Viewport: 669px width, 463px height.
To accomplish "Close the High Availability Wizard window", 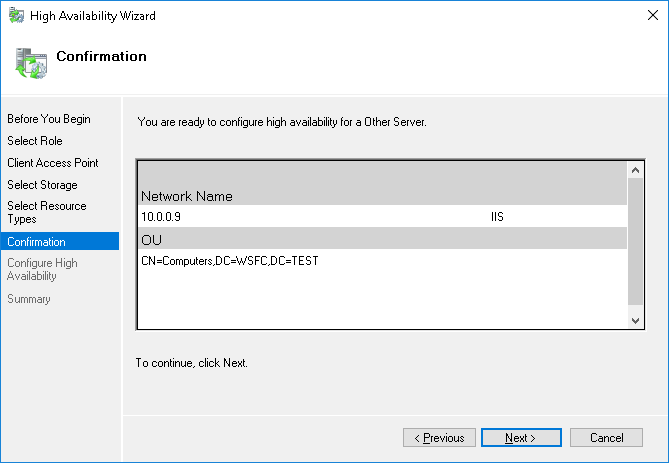I will click(x=646, y=16).
